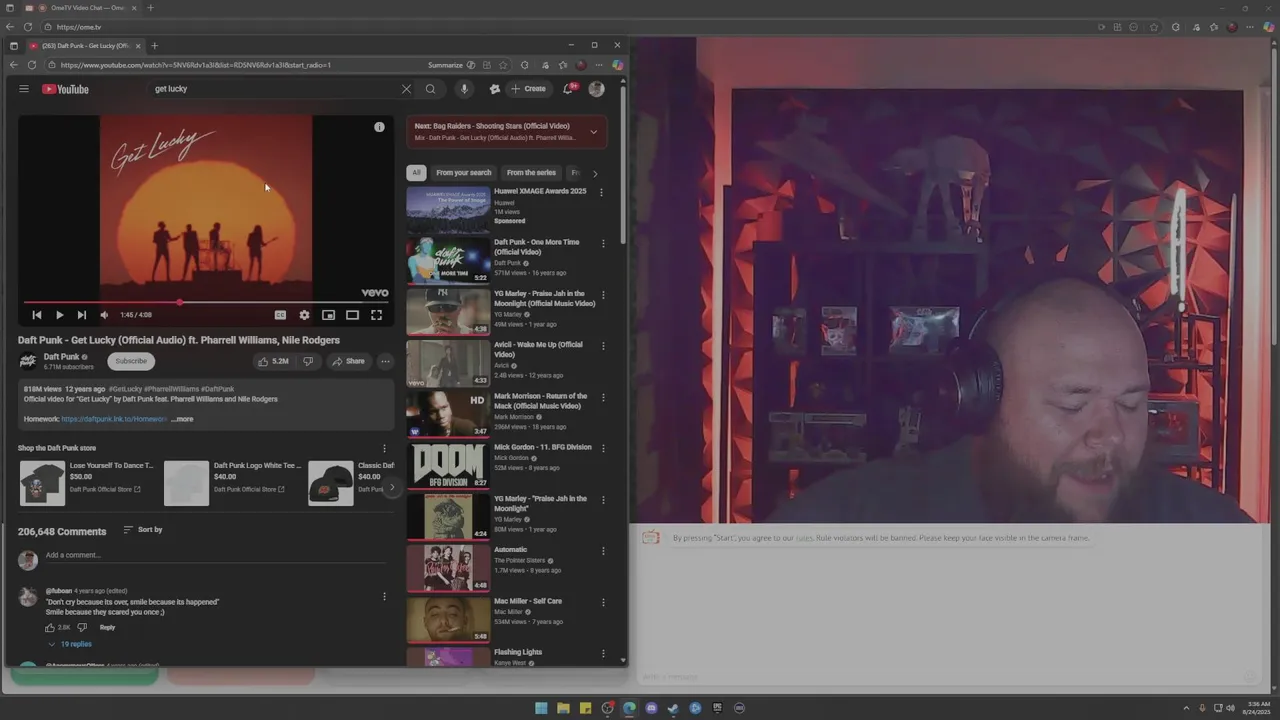The image size is (1280, 720).
Task: Open Shop the Daft Punk store options
Action: pos(384,449)
